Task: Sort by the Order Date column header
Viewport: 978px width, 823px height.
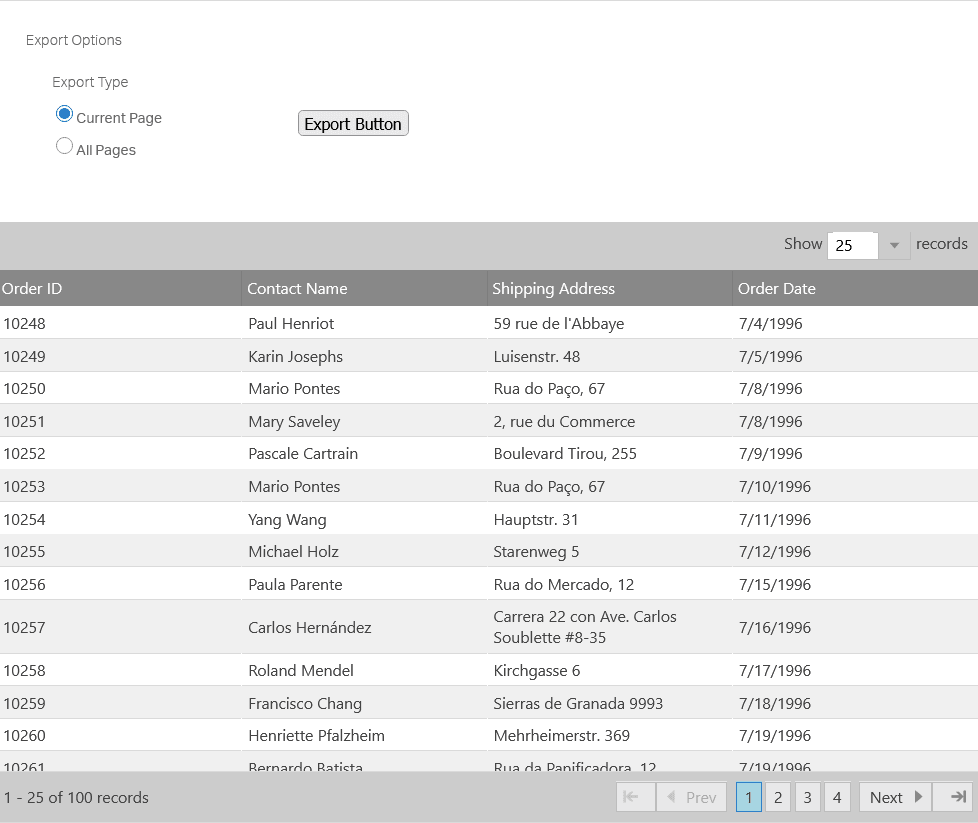Action: pyautogui.click(x=855, y=288)
